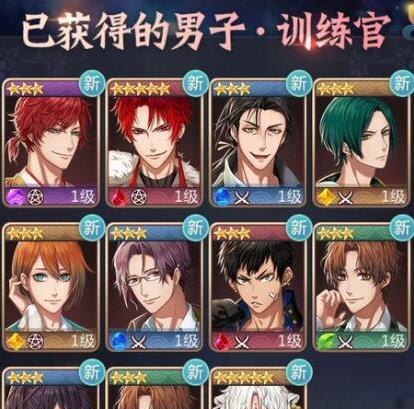The height and width of the screenshot is (409, 414).
Task: Click the red gem icon on spiky-haired card
Action: [x=222, y=342]
